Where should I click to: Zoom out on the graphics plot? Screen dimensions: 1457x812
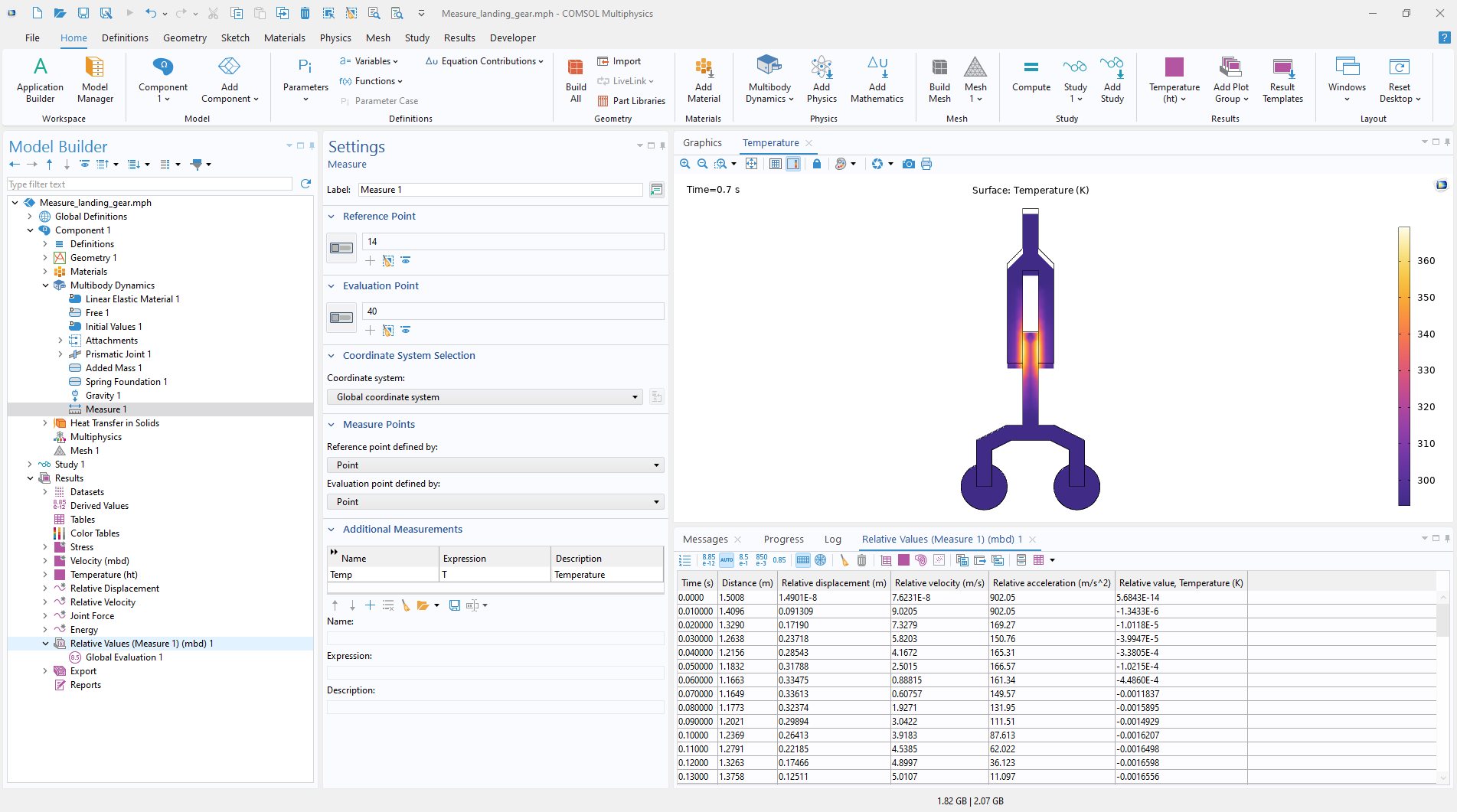[702, 164]
